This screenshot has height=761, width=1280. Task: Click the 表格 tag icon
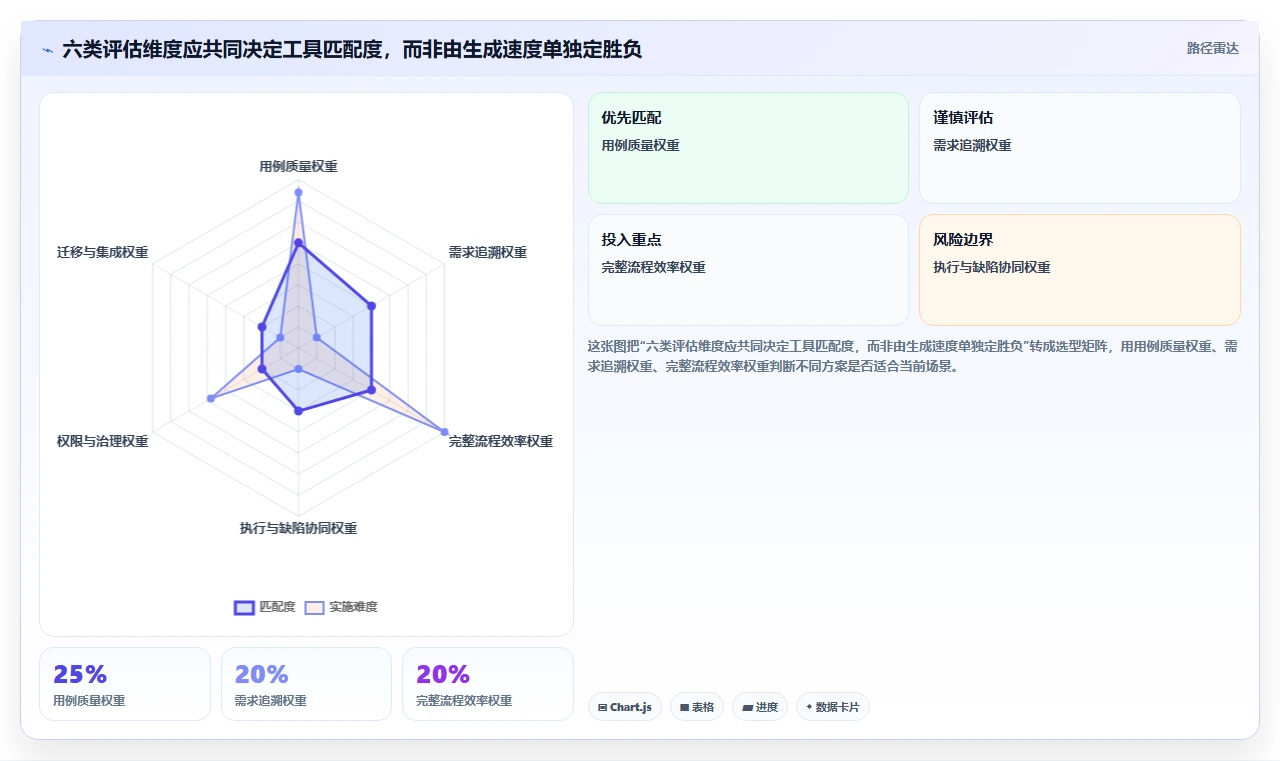(684, 707)
